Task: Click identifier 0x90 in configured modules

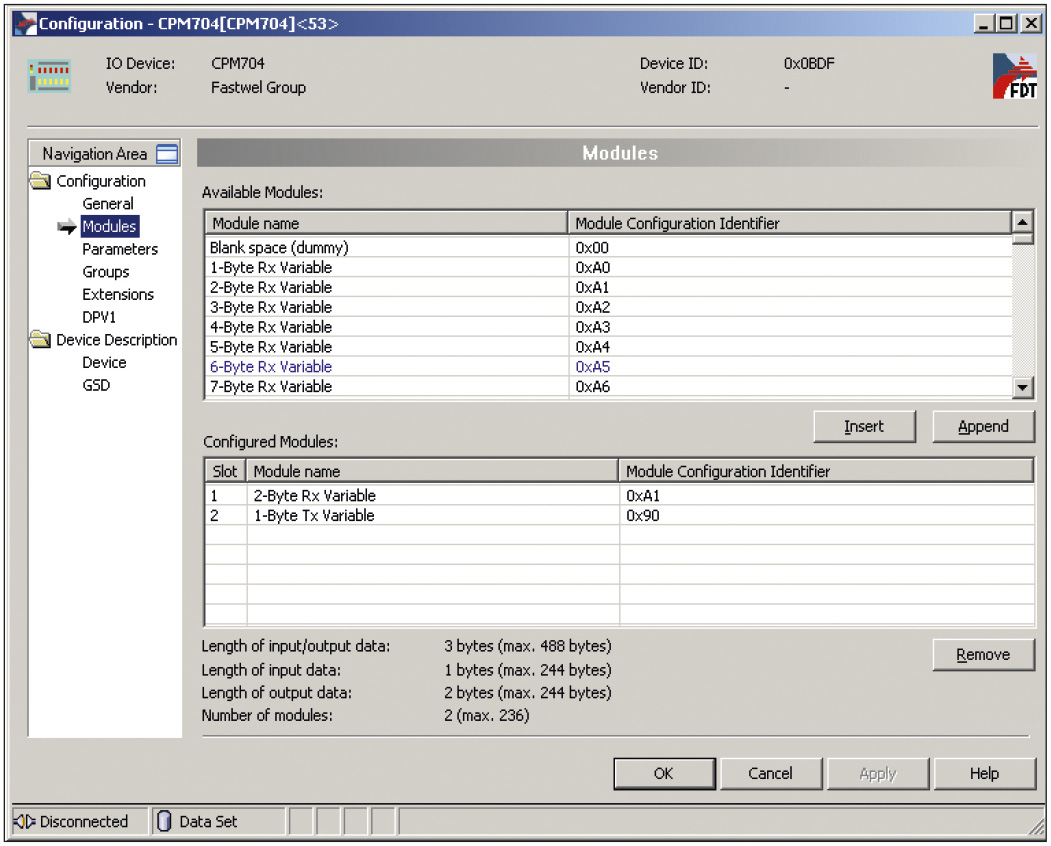Action: click(x=643, y=516)
